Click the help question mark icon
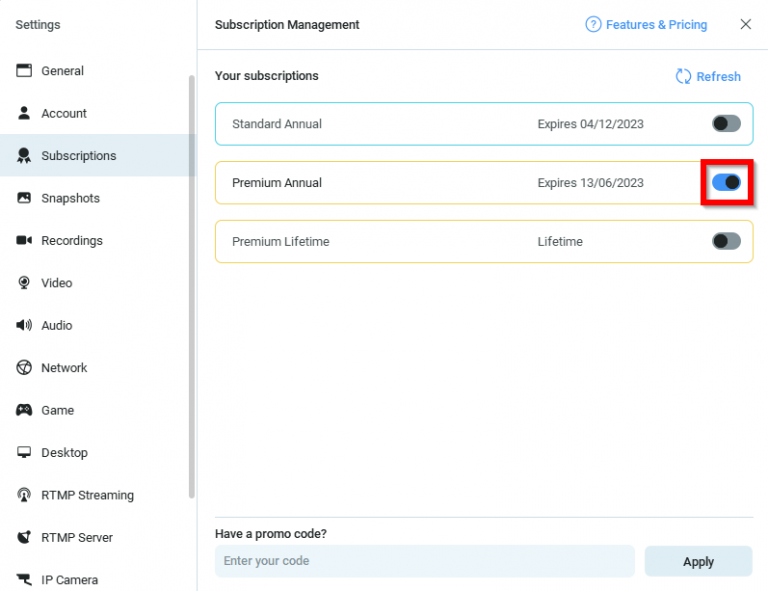This screenshot has height=591, width=768. (x=593, y=25)
